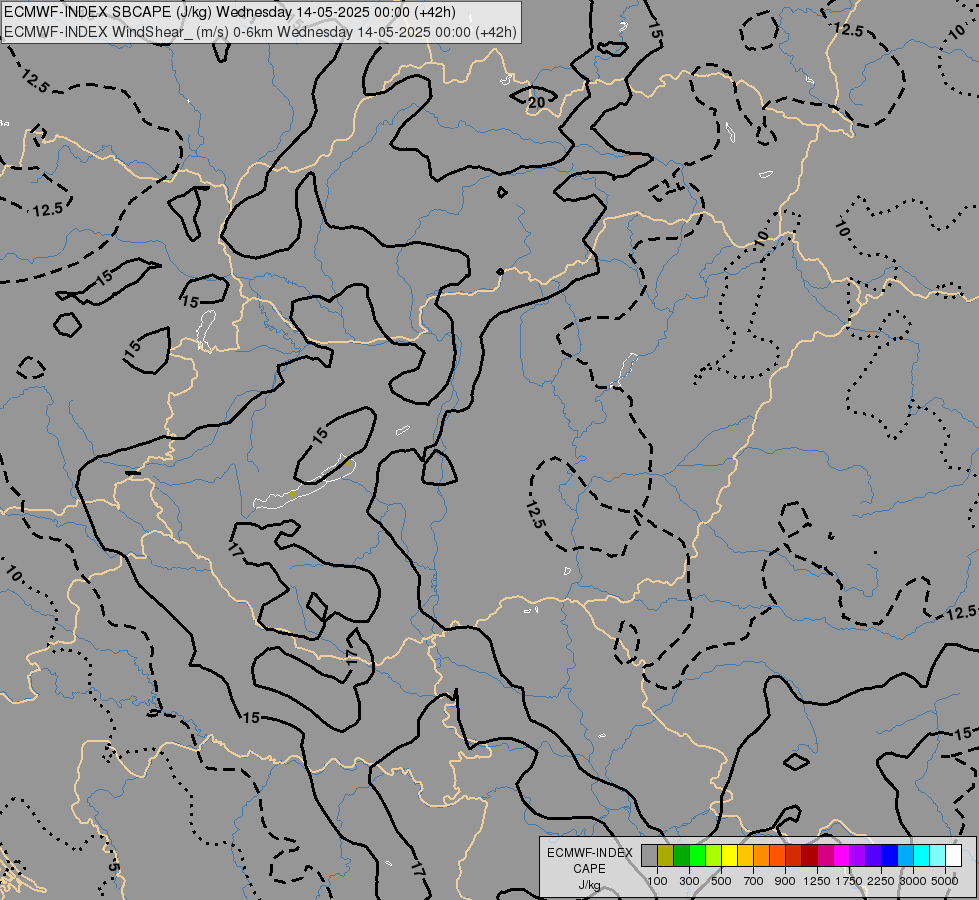Click the dark maroon swatch before 1250
The height and width of the screenshot is (900, 979).
[810, 856]
